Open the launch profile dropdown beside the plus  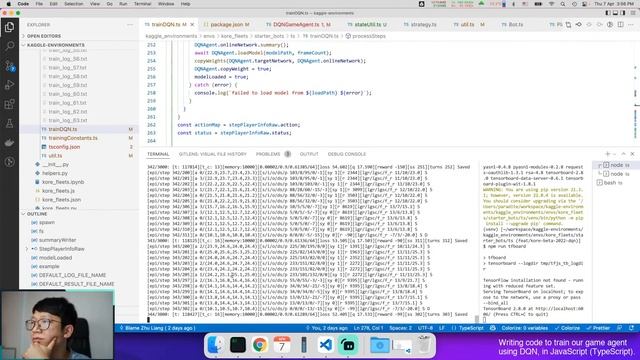(614, 154)
